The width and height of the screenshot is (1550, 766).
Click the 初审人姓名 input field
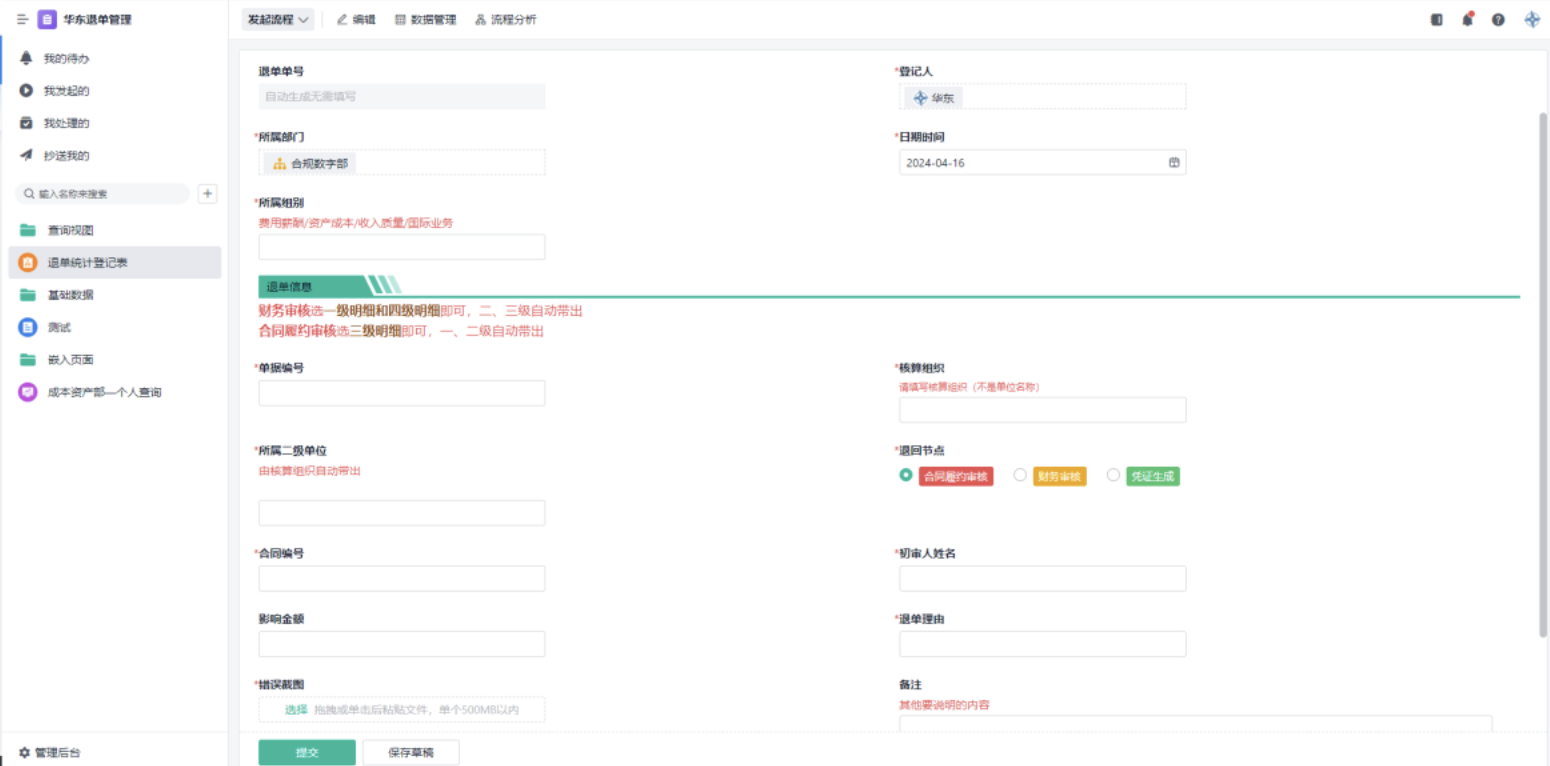tap(1042, 578)
